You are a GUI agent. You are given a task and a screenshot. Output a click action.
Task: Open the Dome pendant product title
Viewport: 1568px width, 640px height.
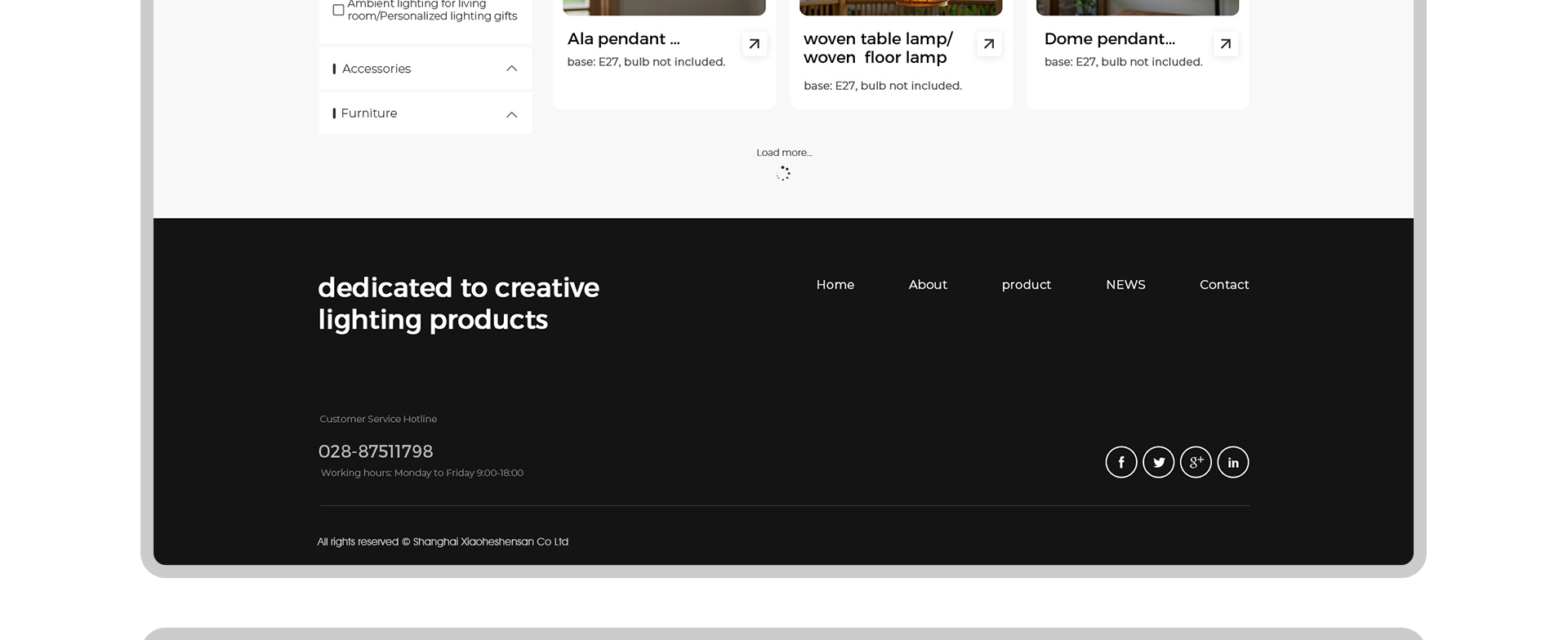(x=1109, y=39)
